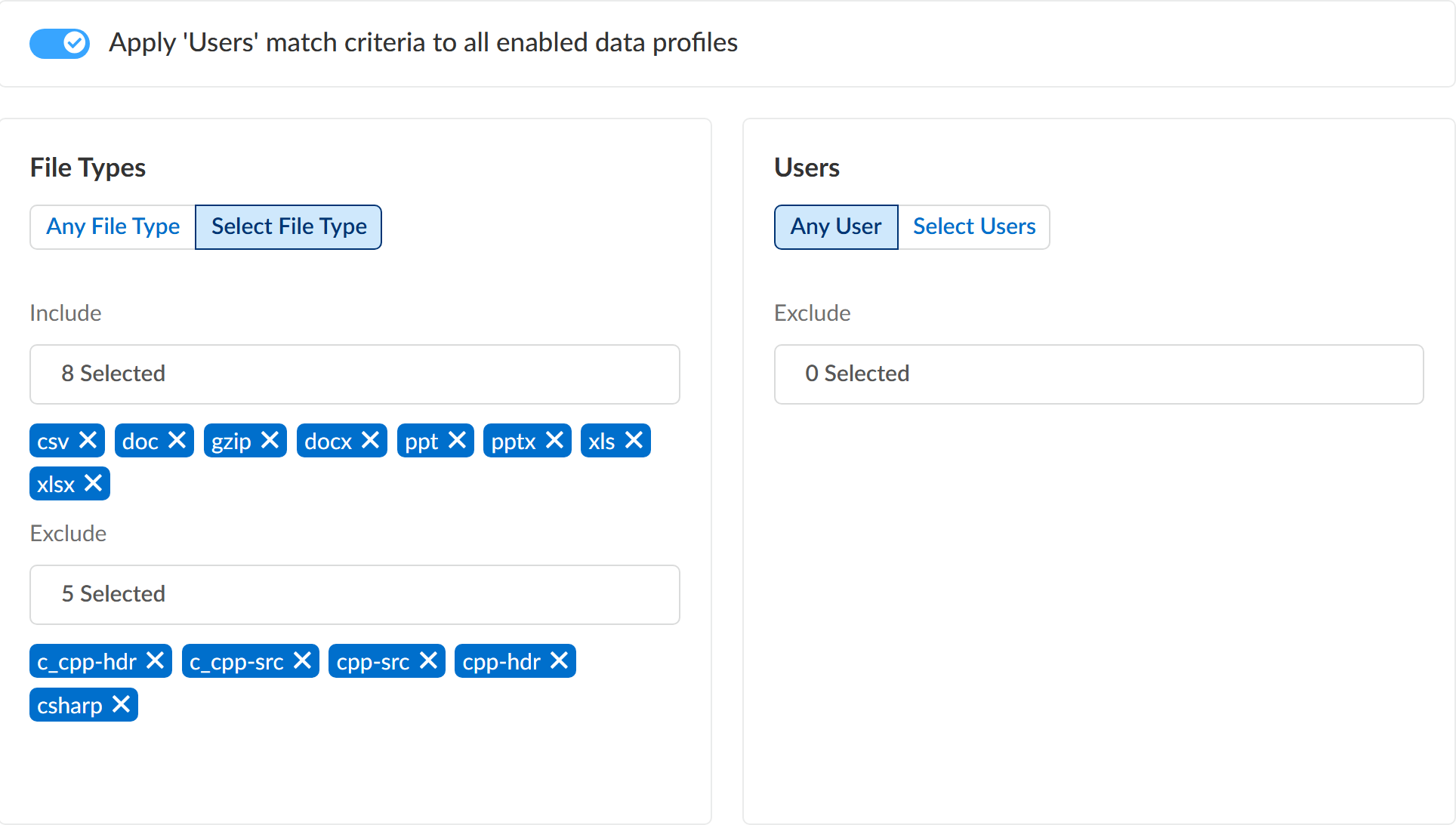The height and width of the screenshot is (825, 1456).
Task: Remove the doc tag with its X
Action: tap(177, 440)
